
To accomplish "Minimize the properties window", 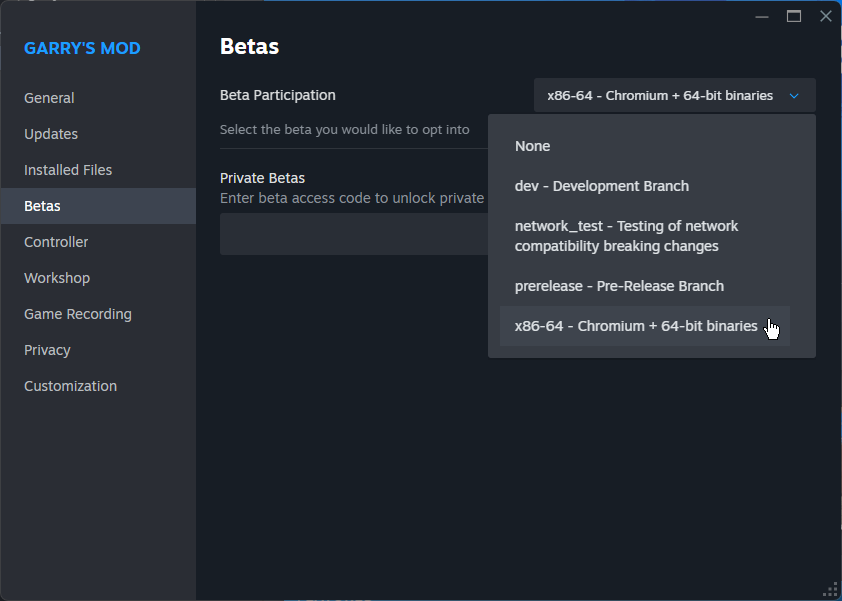I will point(761,17).
